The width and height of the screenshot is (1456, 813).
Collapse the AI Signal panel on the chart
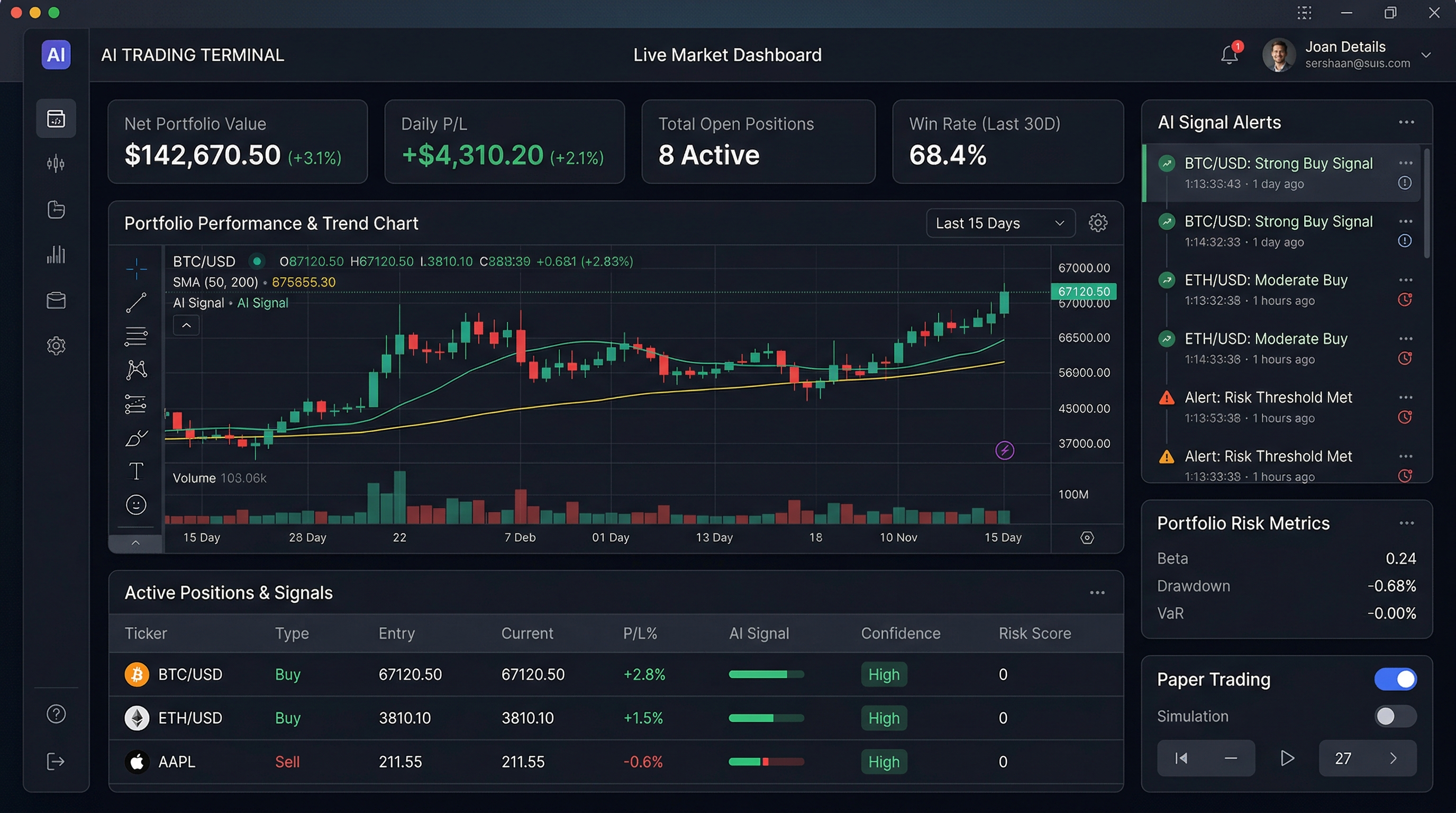(186, 325)
